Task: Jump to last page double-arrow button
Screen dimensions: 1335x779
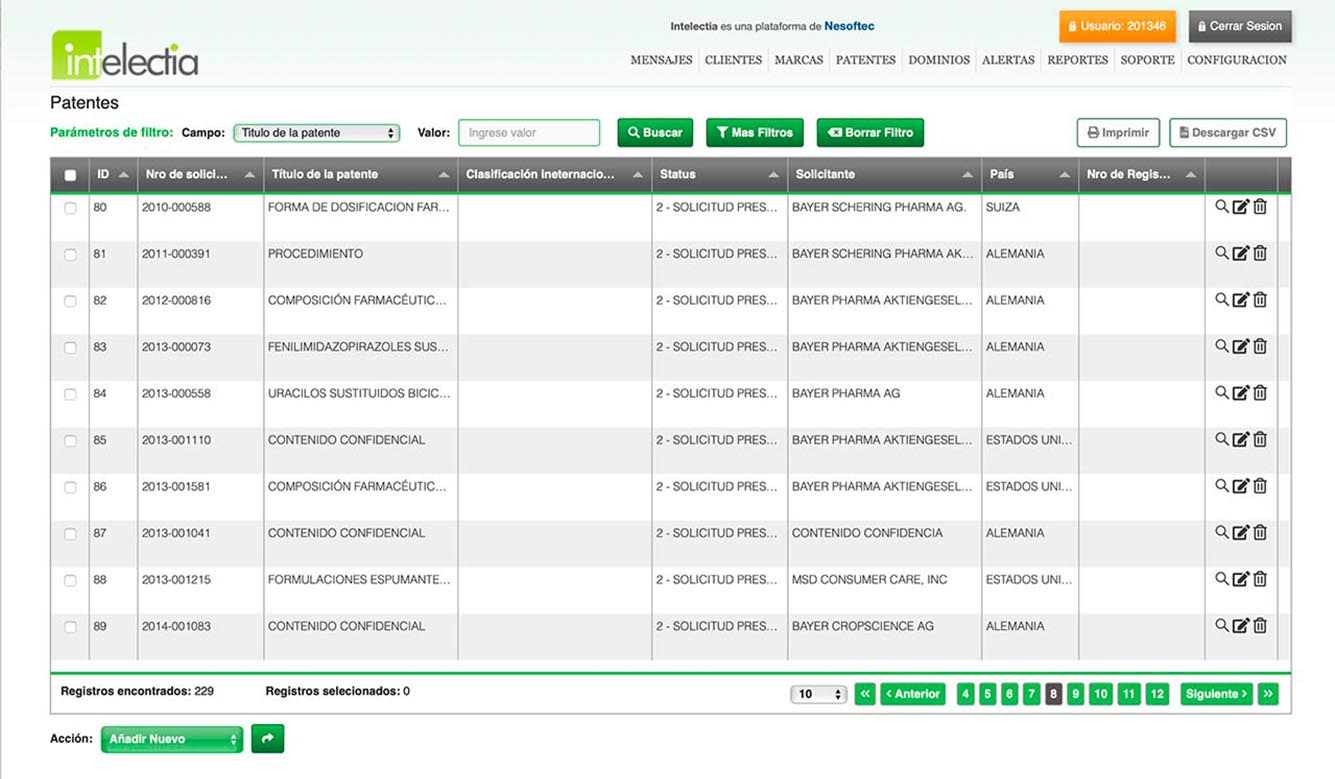Action: pos(1268,694)
